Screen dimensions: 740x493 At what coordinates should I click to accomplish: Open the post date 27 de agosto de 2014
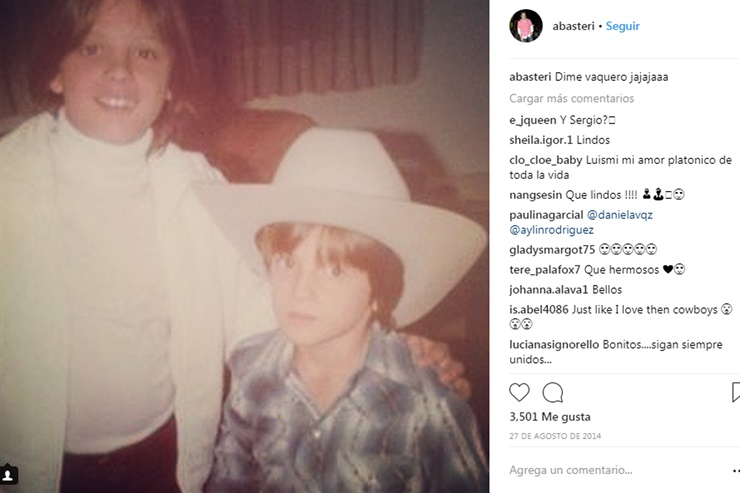coord(555,436)
